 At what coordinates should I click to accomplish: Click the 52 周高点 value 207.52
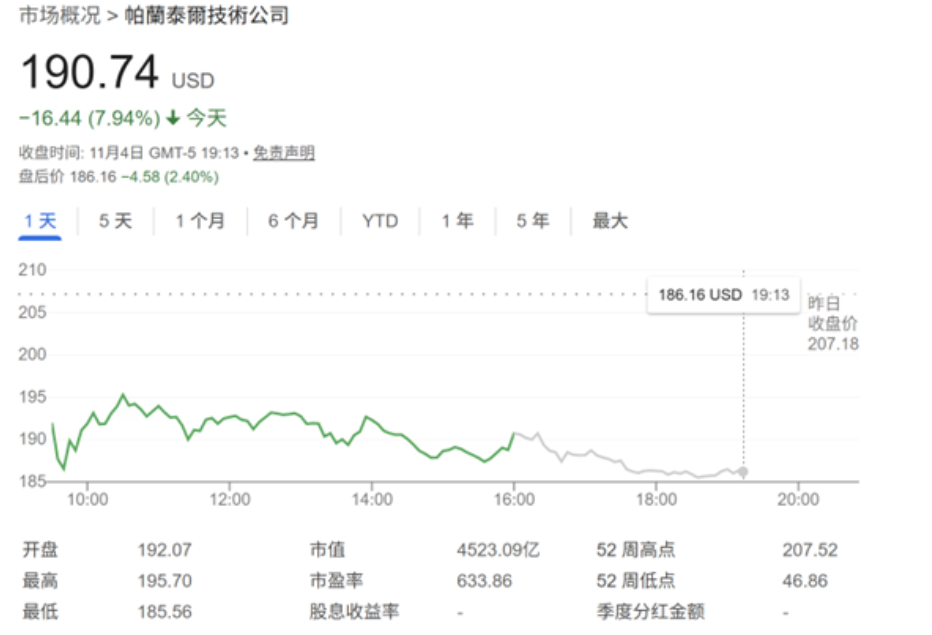click(x=810, y=550)
